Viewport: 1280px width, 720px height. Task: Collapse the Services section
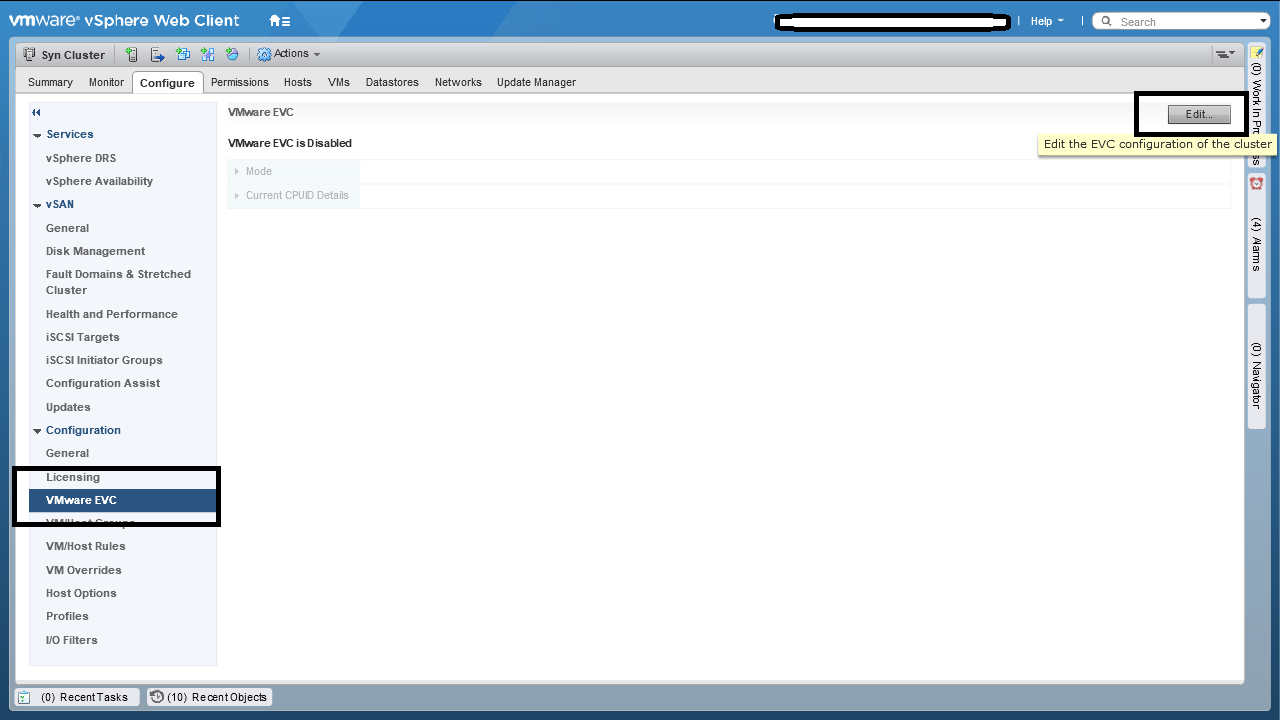click(x=38, y=135)
